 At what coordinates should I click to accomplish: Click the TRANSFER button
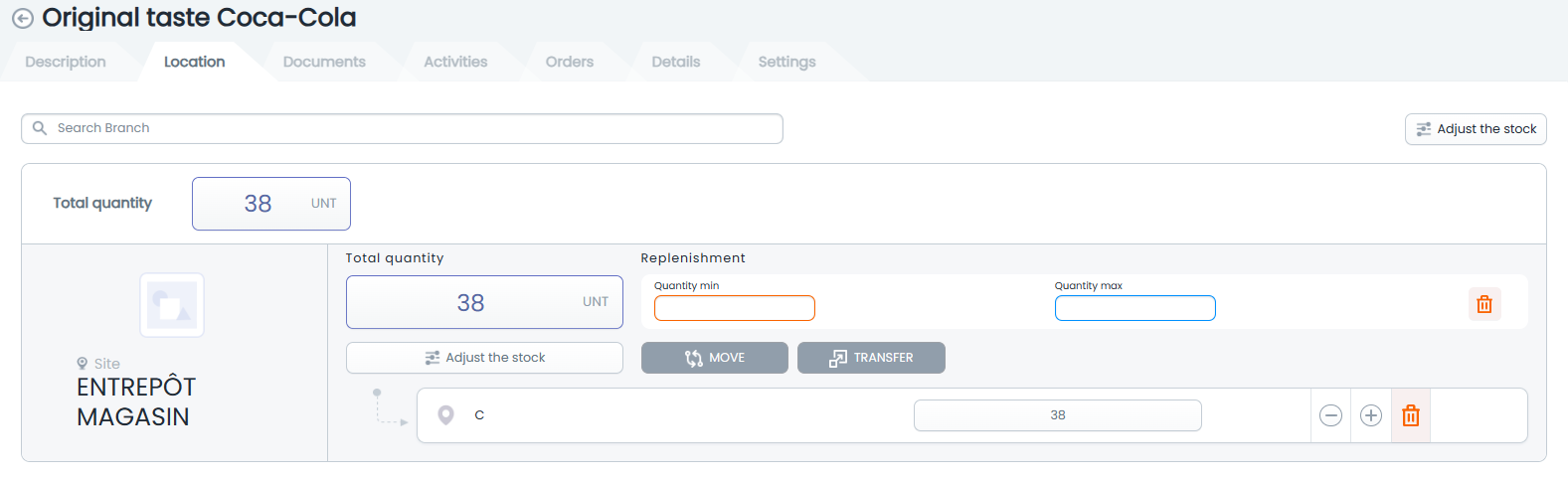point(871,358)
